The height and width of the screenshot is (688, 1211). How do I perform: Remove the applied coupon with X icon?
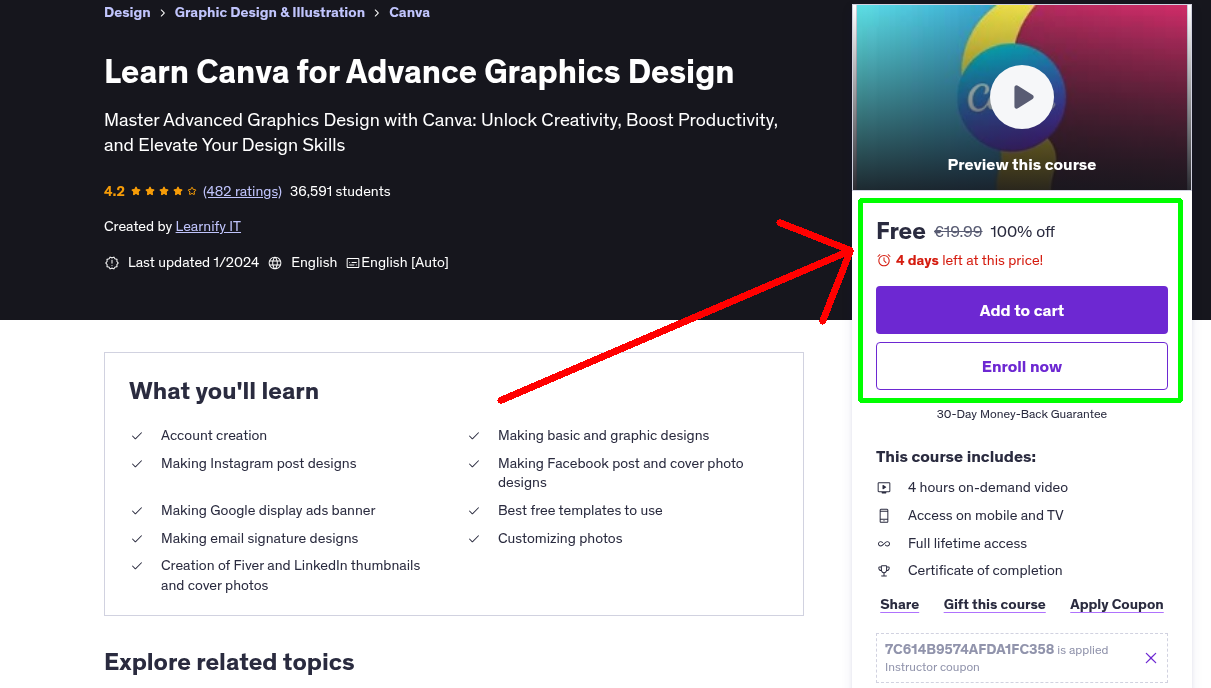click(1151, 658)
